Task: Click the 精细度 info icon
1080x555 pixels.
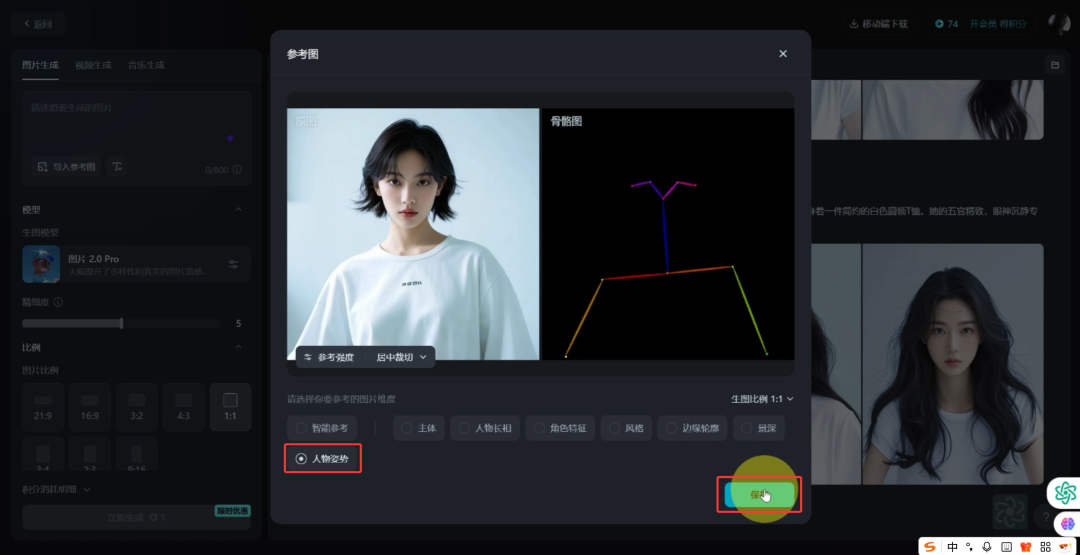Action: tap(58, 302)
